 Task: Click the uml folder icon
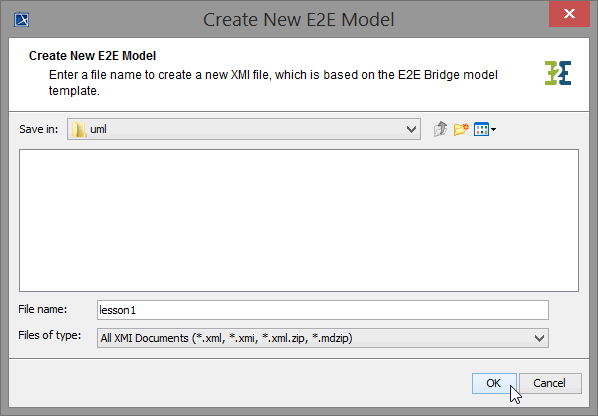tap(79, 129)
